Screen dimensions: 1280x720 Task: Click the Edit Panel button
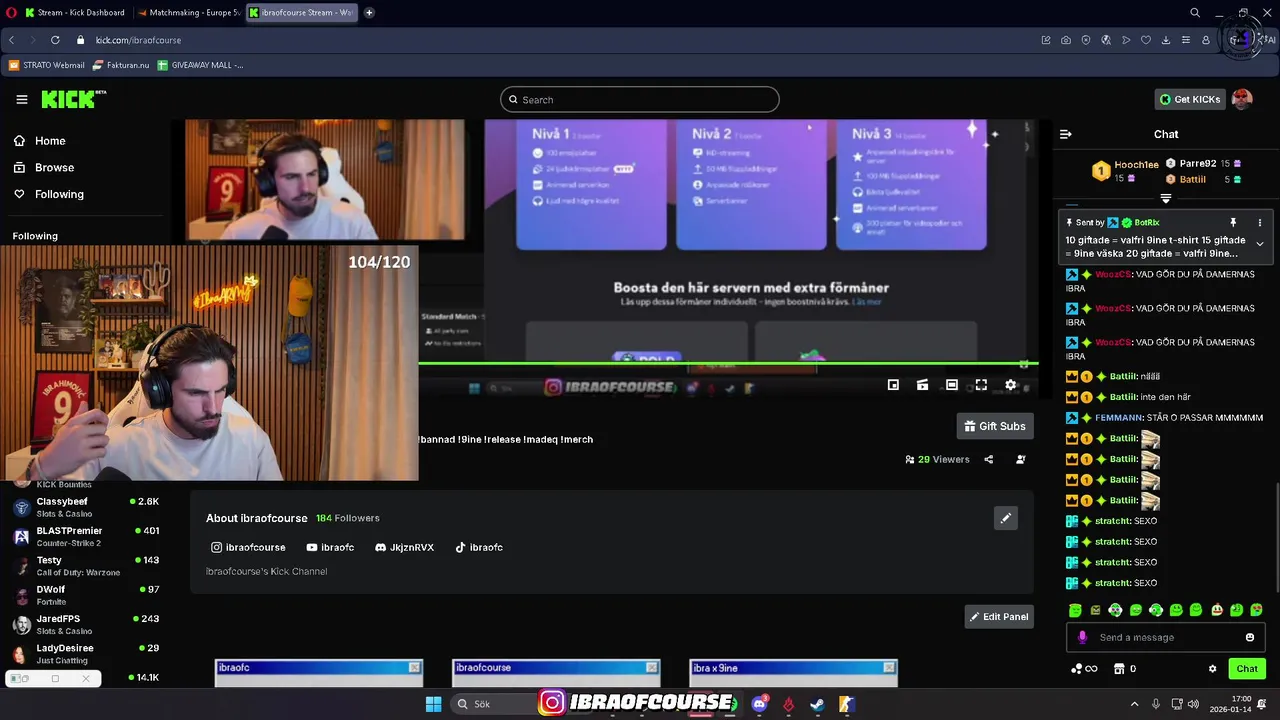tap(998, 616)
